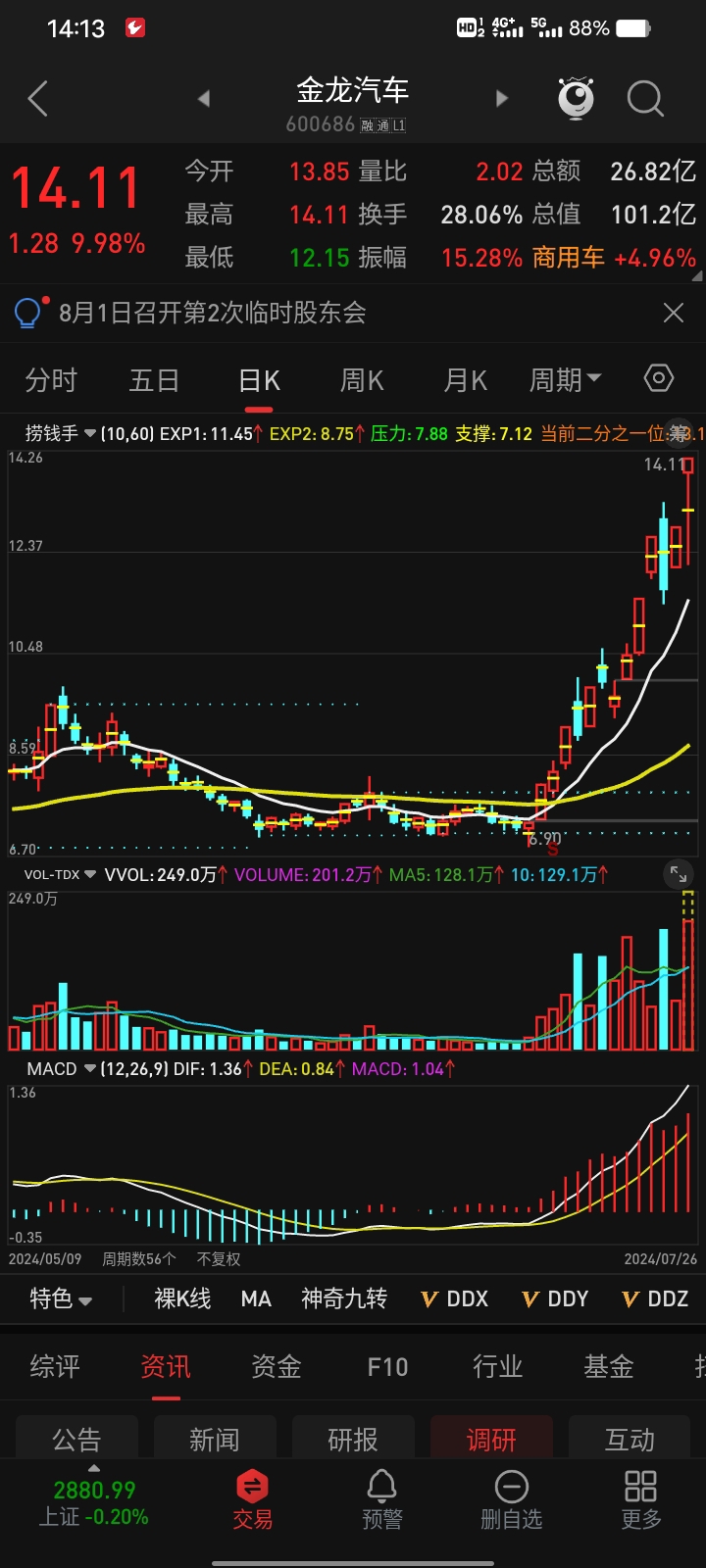Open the 周期 period dropdown

click(566, 380)
